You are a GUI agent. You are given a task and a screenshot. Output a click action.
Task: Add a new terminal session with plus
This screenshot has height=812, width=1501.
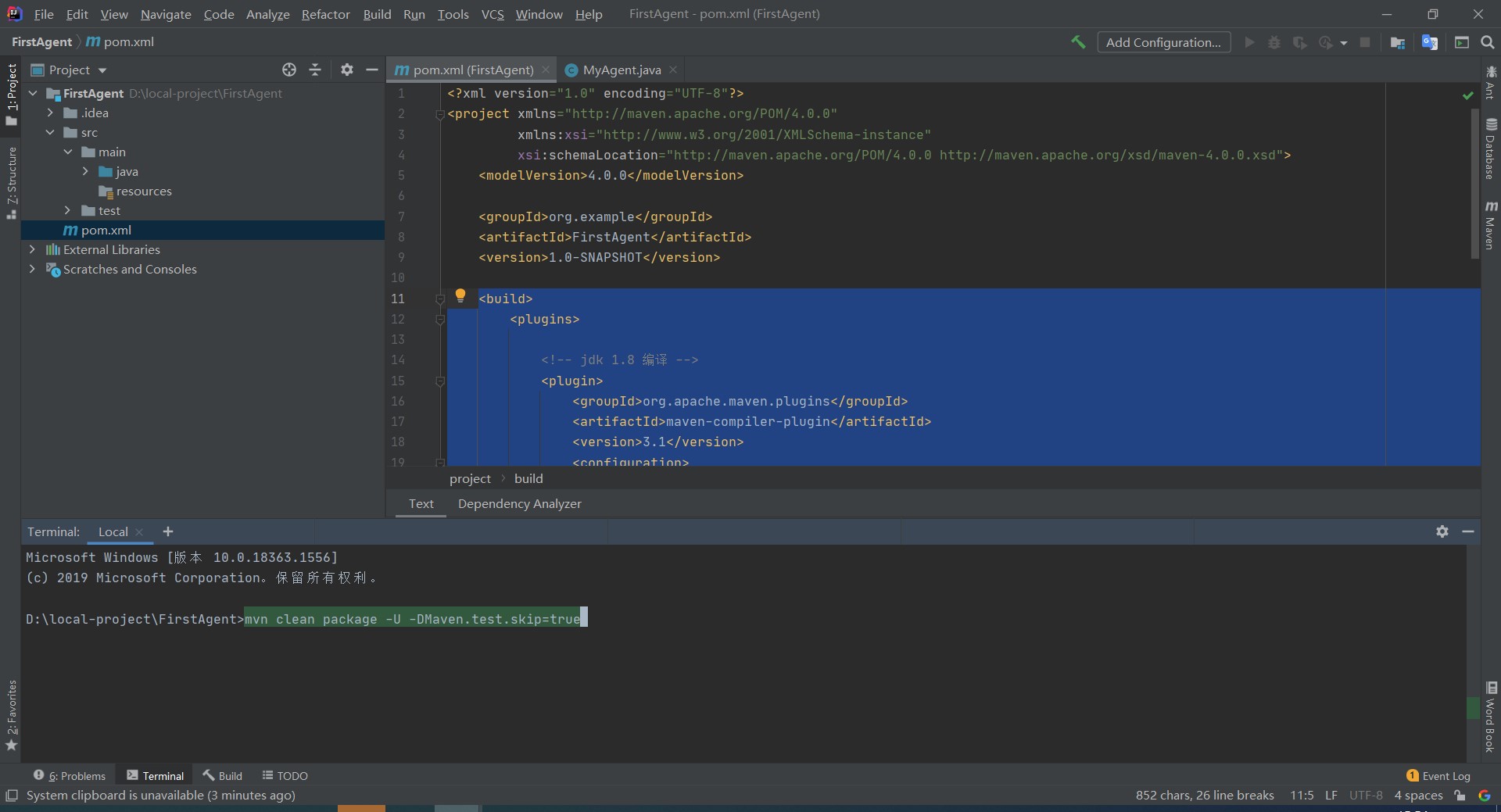click(x=168, y=531)
